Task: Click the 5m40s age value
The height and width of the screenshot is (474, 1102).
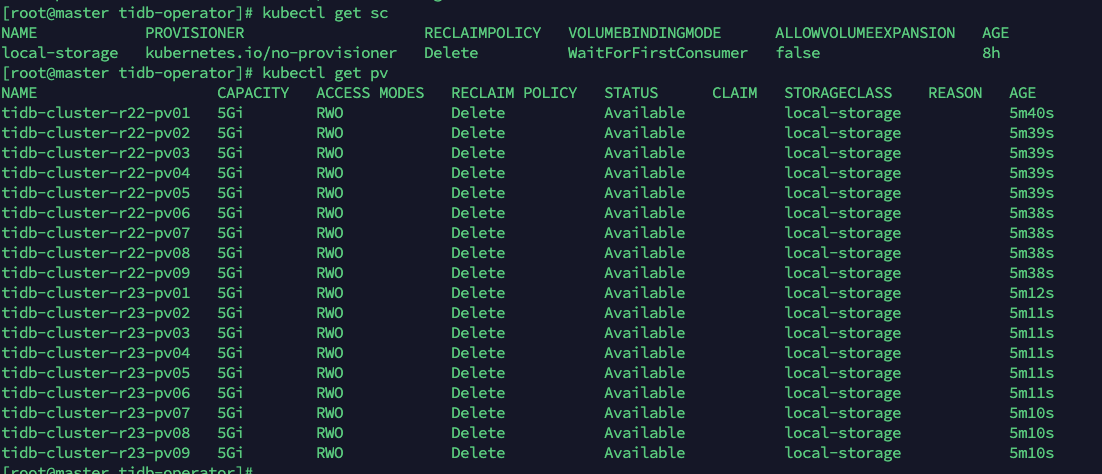Action: (1032, 113)
